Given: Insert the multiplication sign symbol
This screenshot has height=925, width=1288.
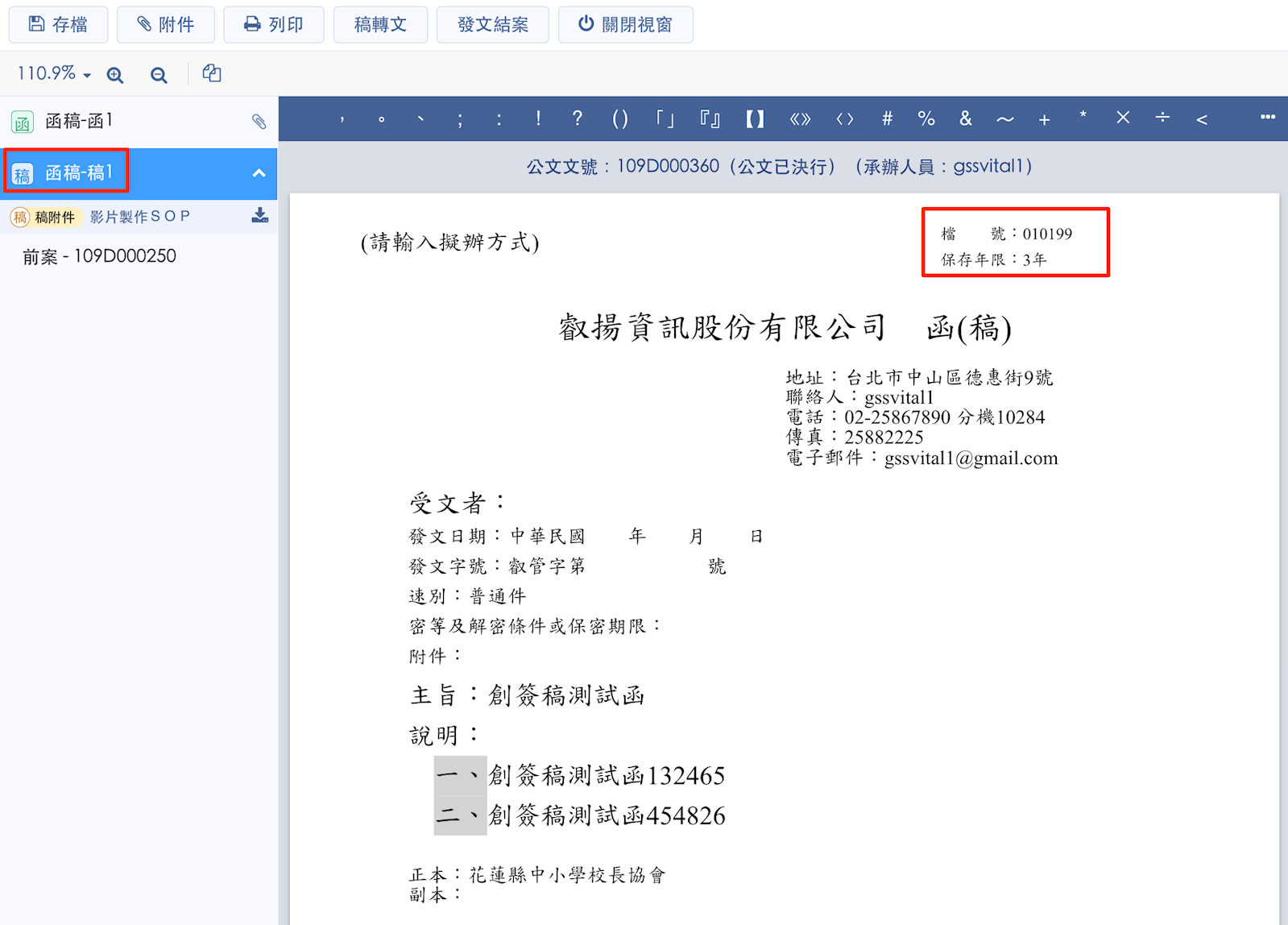Looking at the screenshot, I should coord(1122,118).
